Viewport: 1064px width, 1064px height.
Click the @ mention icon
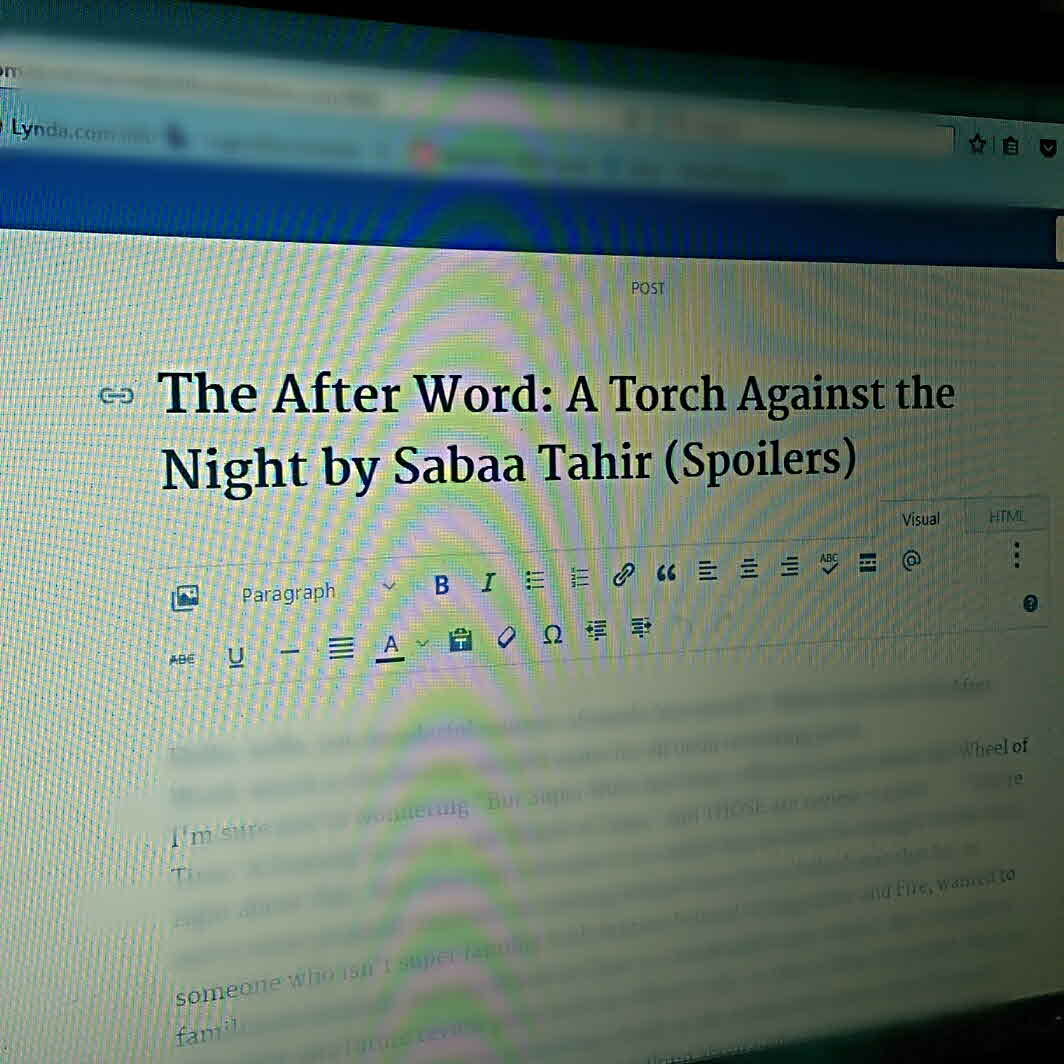[x=910, y=561]
